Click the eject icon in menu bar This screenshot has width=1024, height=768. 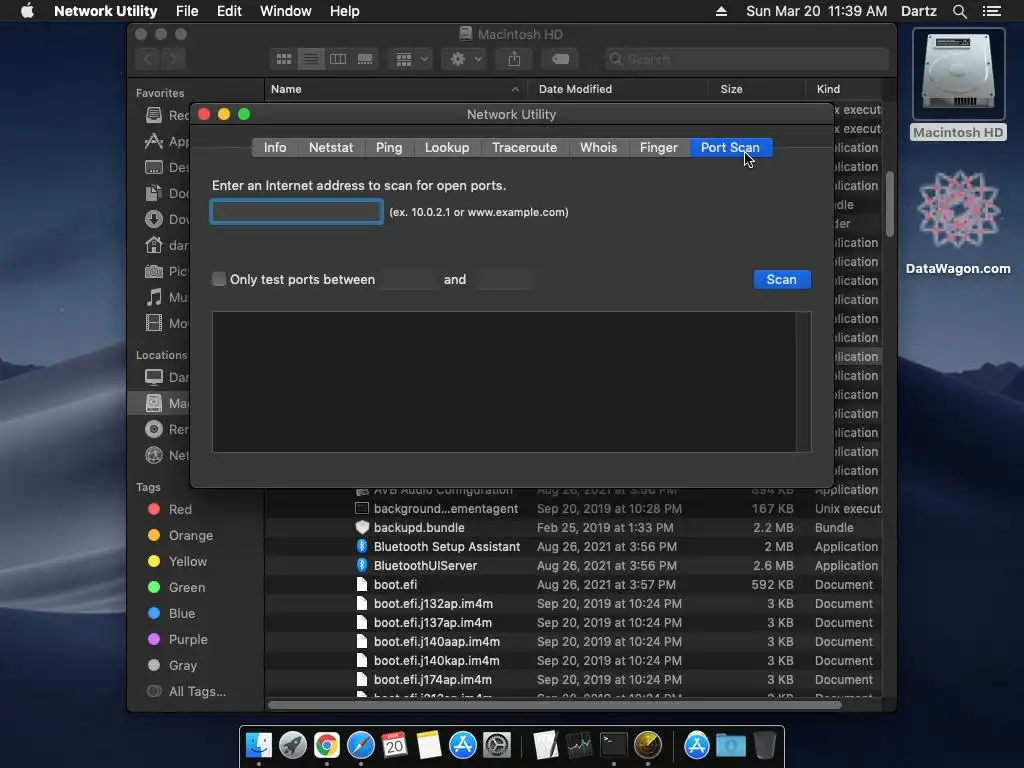pyautogui.click(x=721, y=11)
